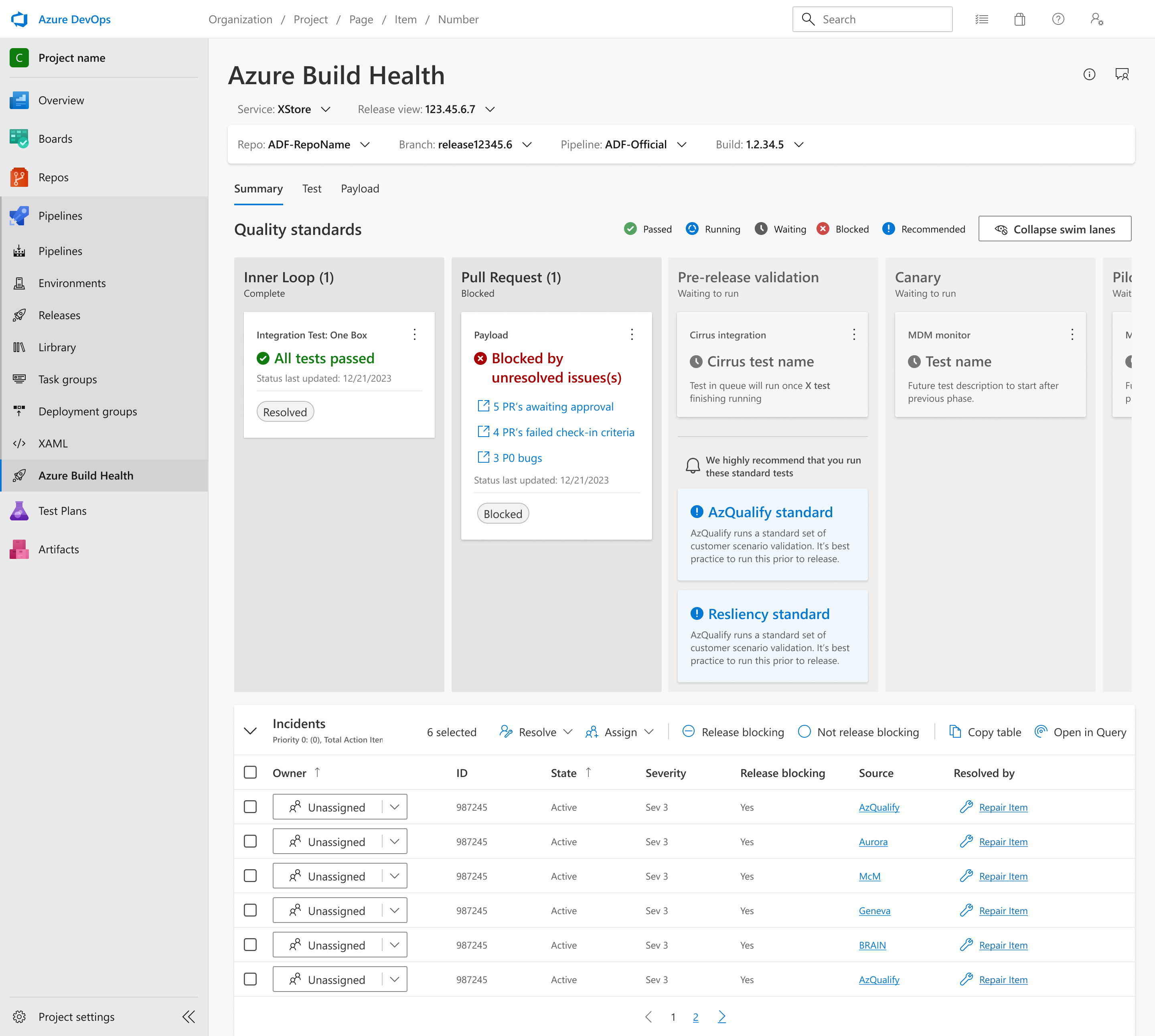Open more options on Integration Test card
Image resolution: width=1155 pixels, height=1036 pixels.
(414, 335)
